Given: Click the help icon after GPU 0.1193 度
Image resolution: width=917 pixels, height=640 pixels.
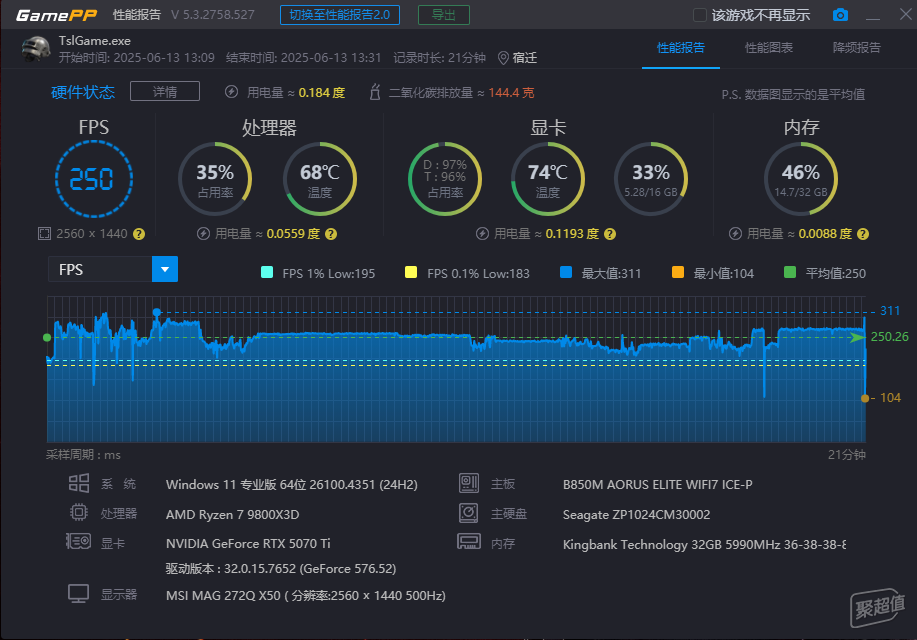Looking at the screenshot, I should coord(610,234).
